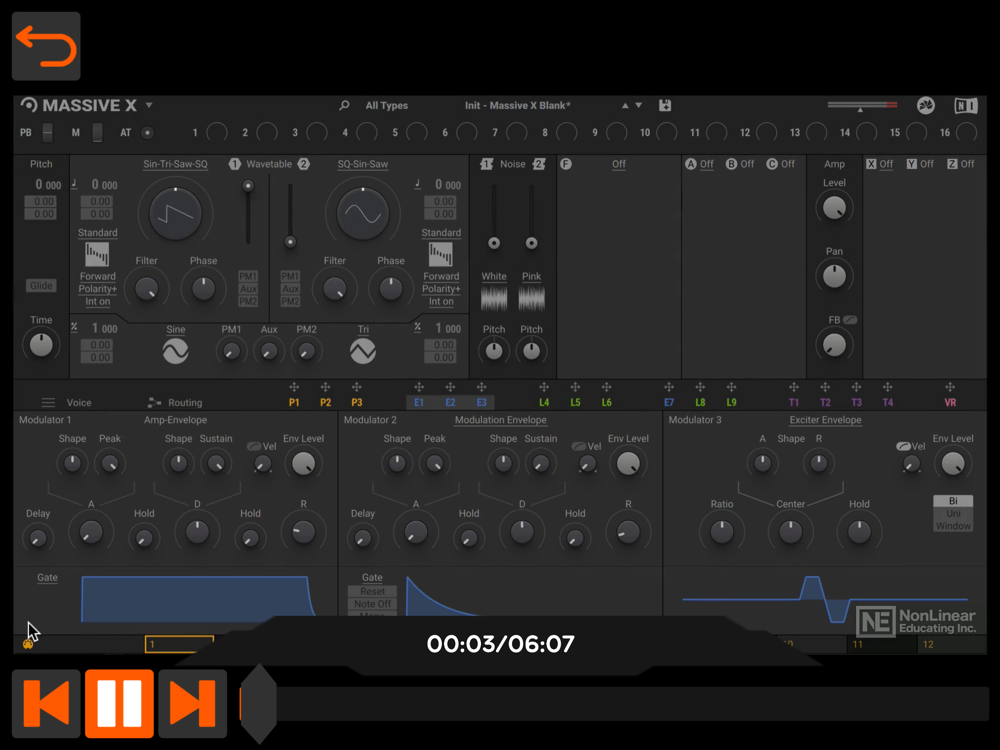This screenshot has height=750, width=1000.
Task: Click the round leaf icon beside NI logo
Action: (x=925, y=105)
